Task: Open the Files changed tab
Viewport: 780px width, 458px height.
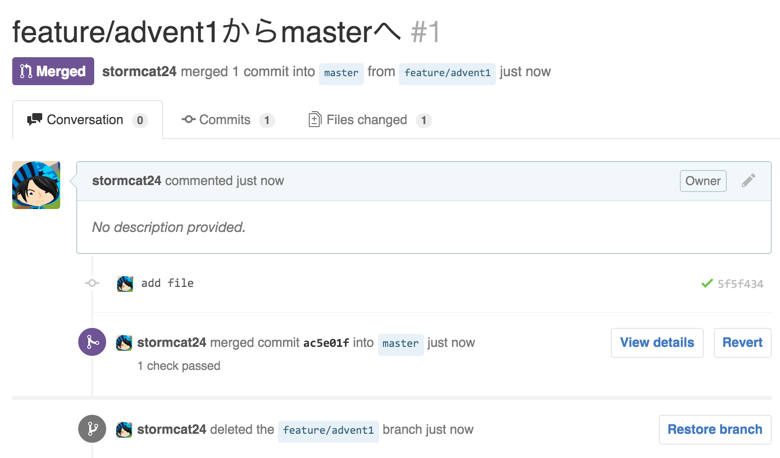Action: (370, 120)
